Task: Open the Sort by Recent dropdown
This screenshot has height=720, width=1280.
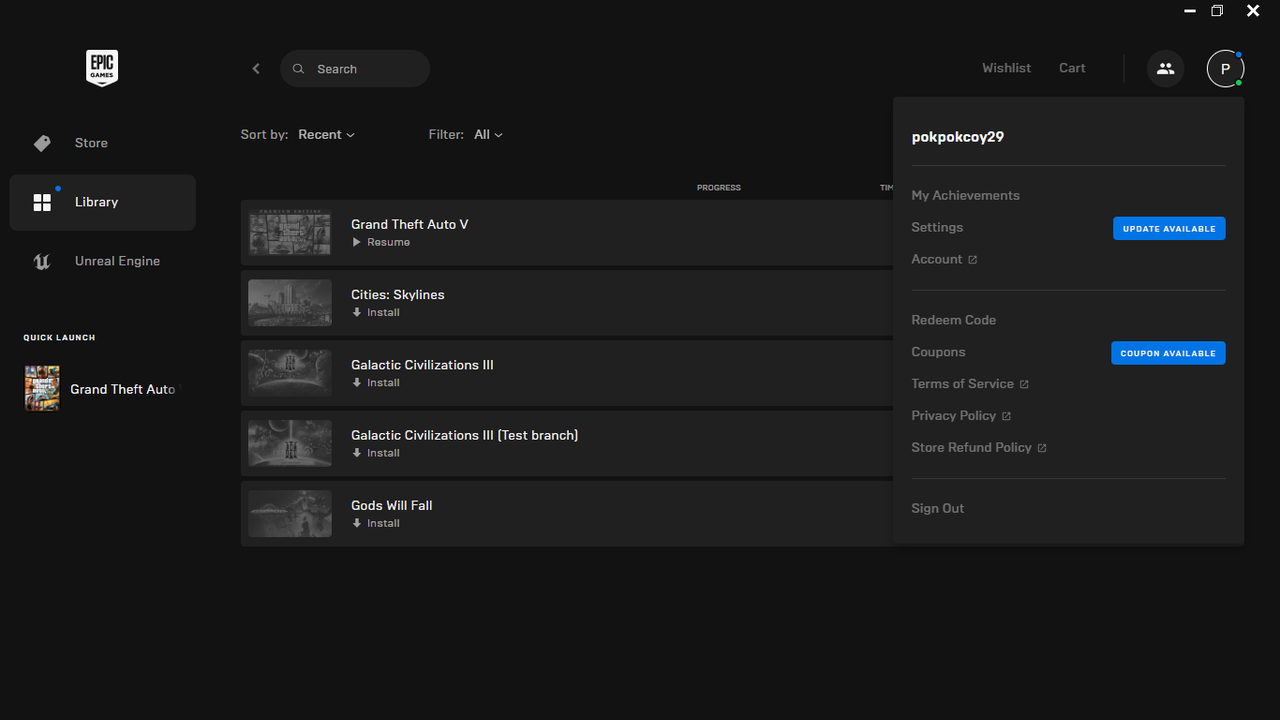Action: pos(326,135)
